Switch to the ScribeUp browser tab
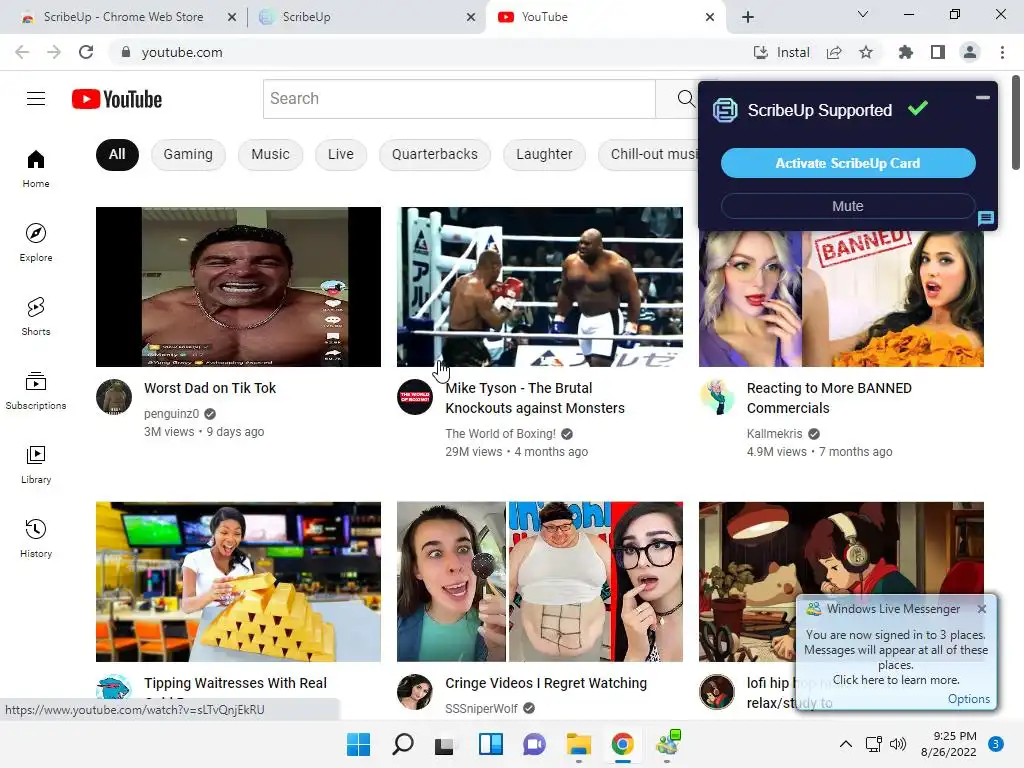Viewport: 1024px width, 768px height. point(366,17)
